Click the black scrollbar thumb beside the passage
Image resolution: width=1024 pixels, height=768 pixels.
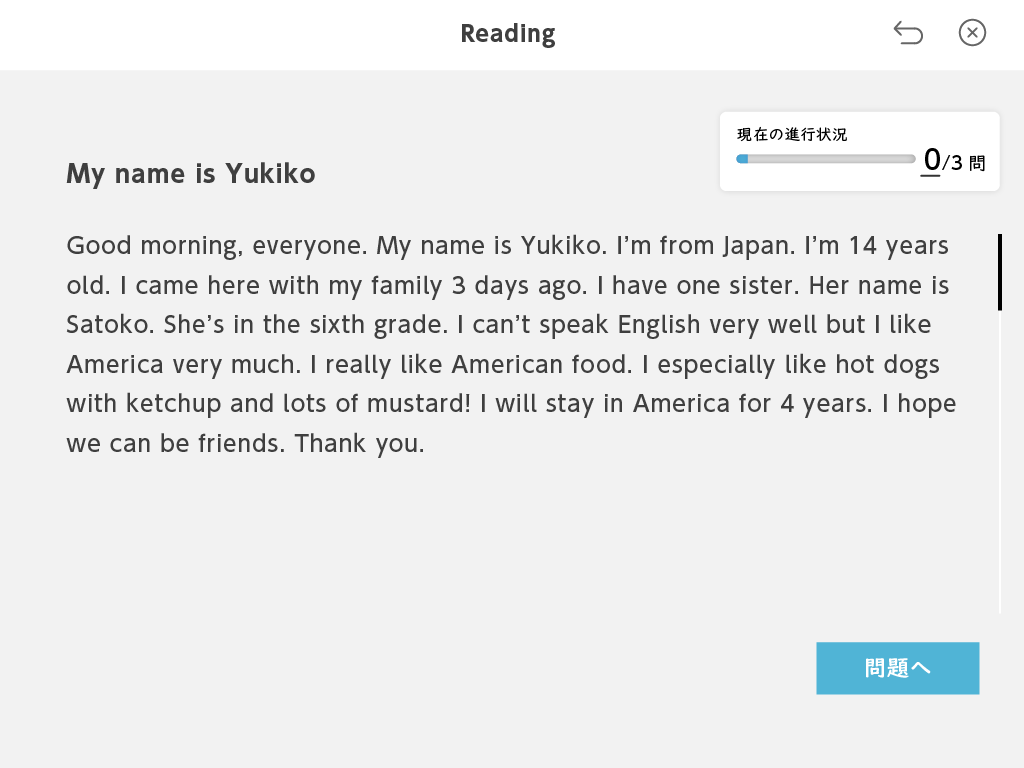pyautogui.click(x=1000, y=272)
